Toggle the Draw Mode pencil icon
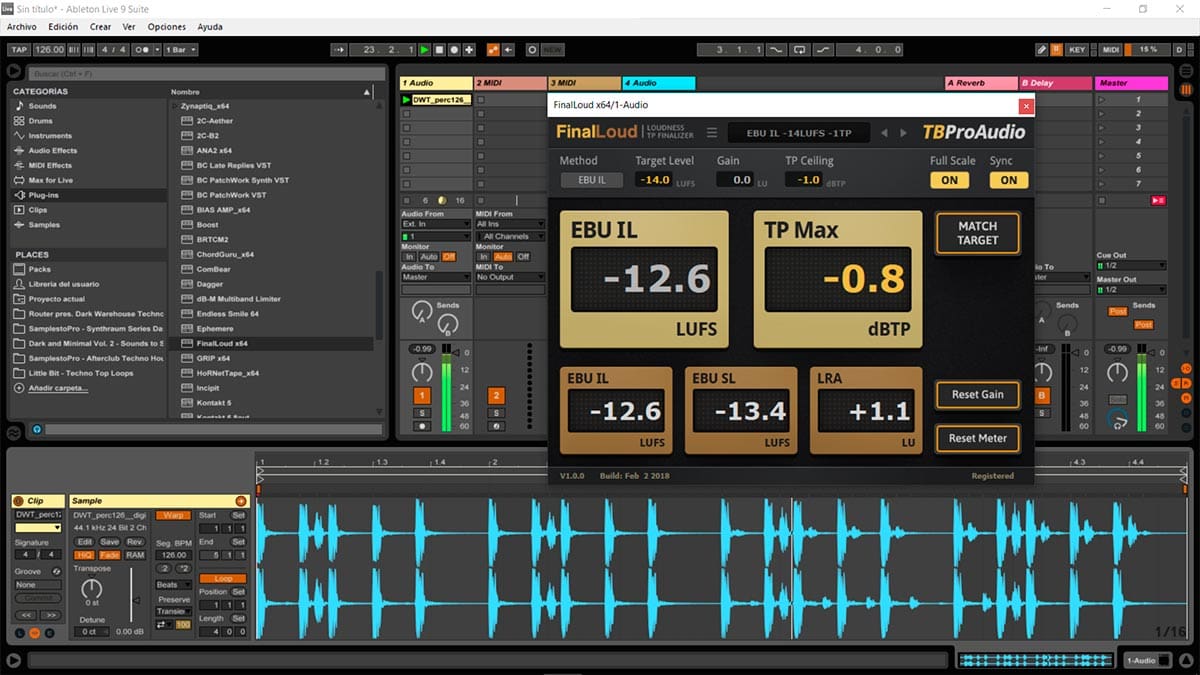The height and width of the screenshot is (675, 1200). pos(1041,49)
